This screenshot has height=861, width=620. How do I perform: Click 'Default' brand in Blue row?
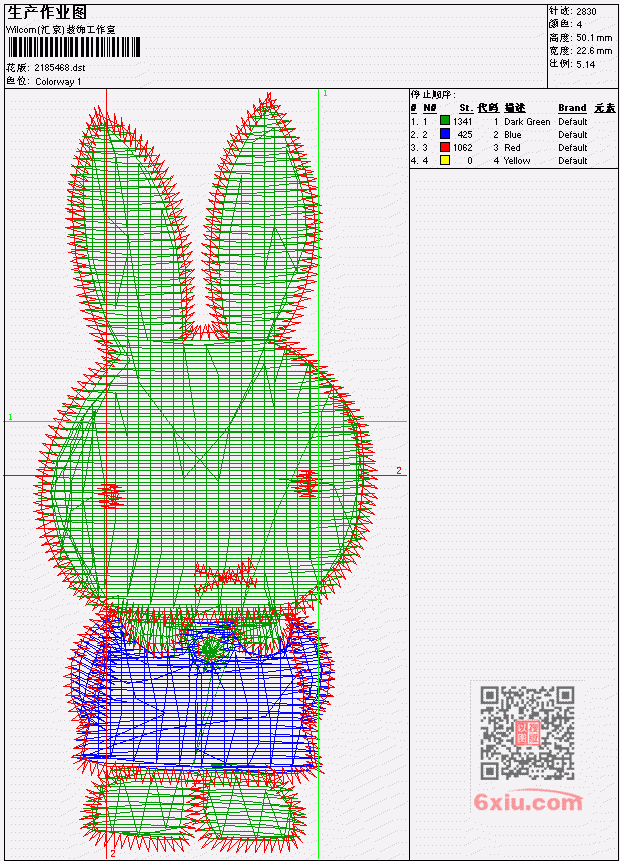click(x=572, y=135)
